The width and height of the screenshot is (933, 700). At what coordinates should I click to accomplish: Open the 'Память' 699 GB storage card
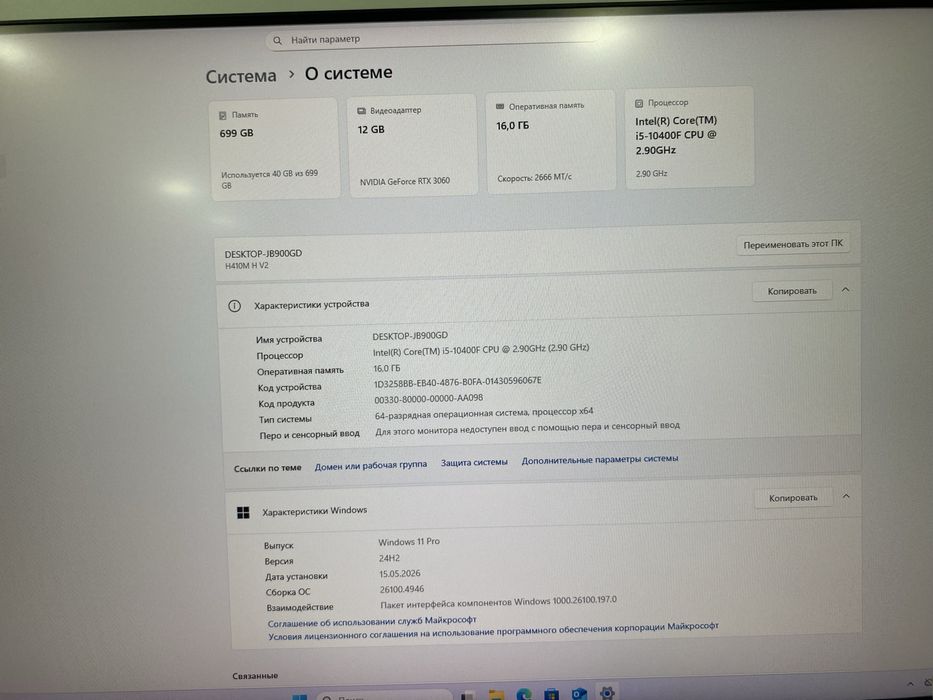tap(274, 149)
